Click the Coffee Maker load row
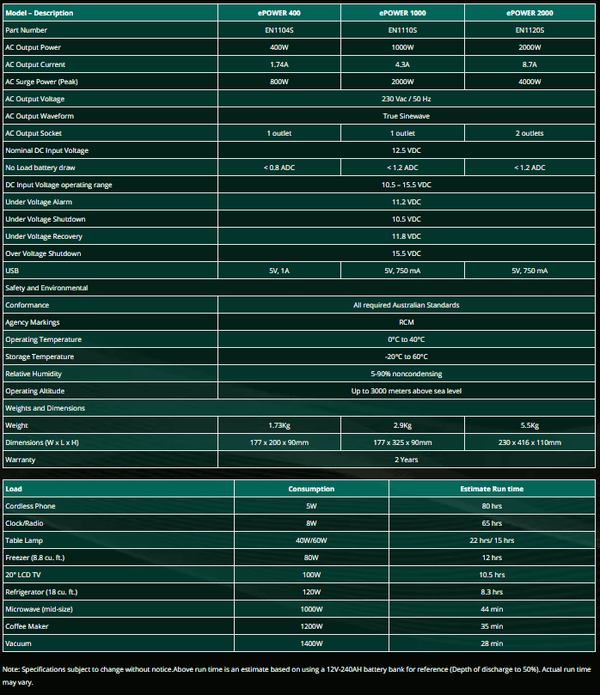This screenshot has width=600, height=695. pos(28,626)
